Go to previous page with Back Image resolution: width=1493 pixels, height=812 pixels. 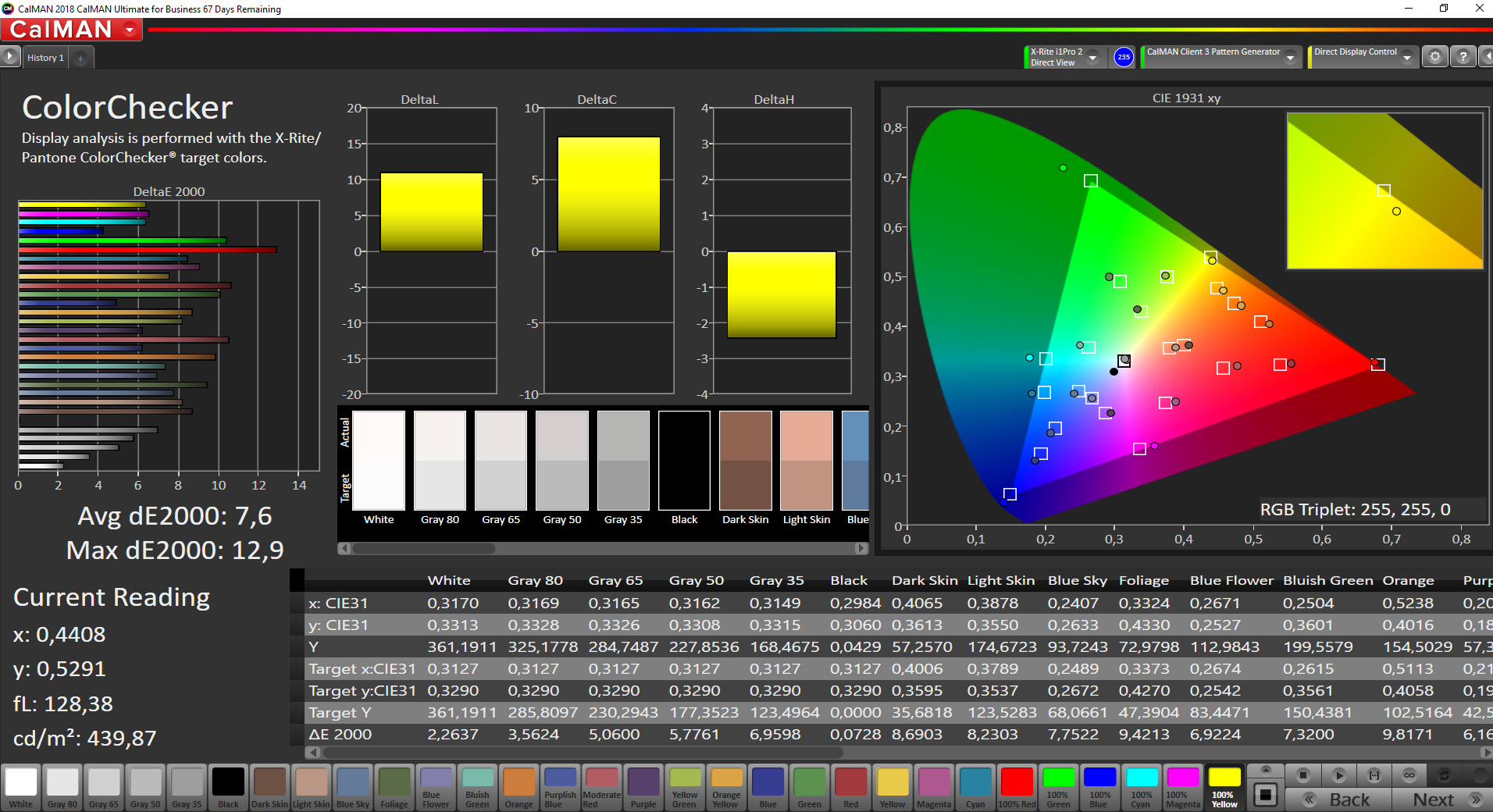tap(1338, 800)
